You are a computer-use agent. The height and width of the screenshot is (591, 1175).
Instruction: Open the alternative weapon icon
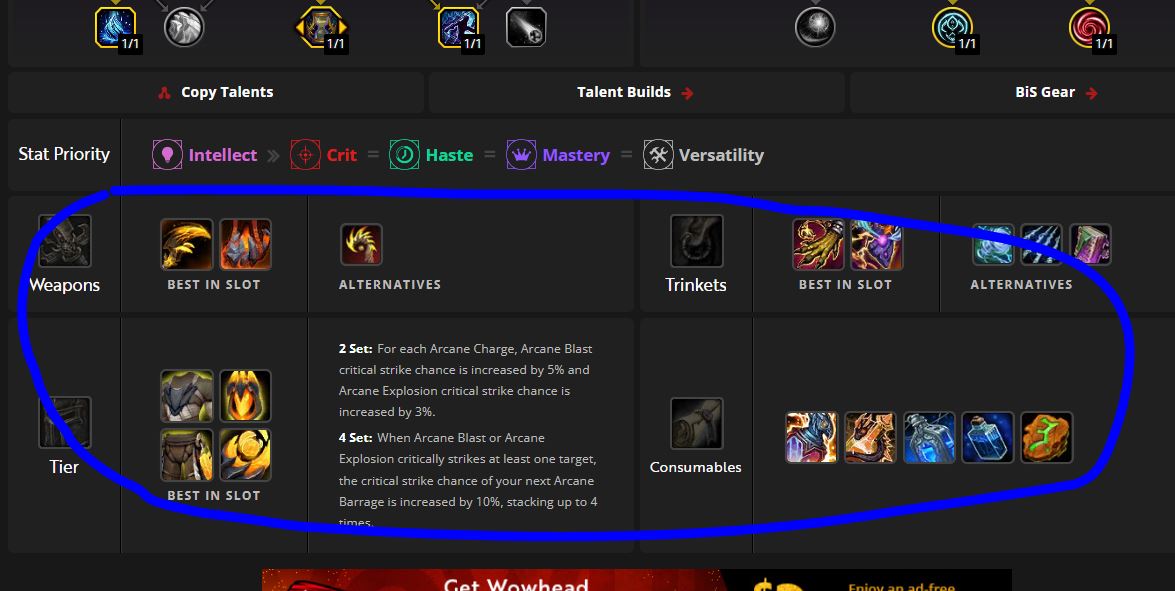(x=361, y=244)
